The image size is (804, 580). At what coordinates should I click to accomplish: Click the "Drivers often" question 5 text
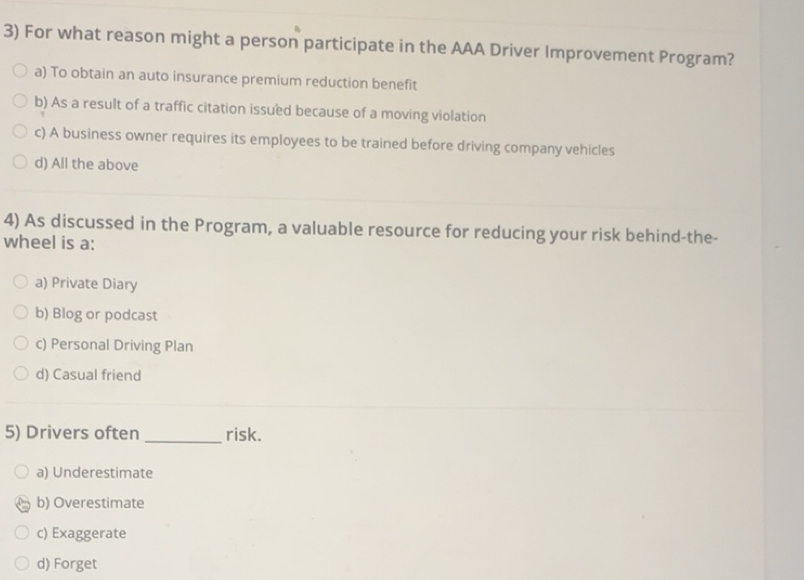point(72,433)
